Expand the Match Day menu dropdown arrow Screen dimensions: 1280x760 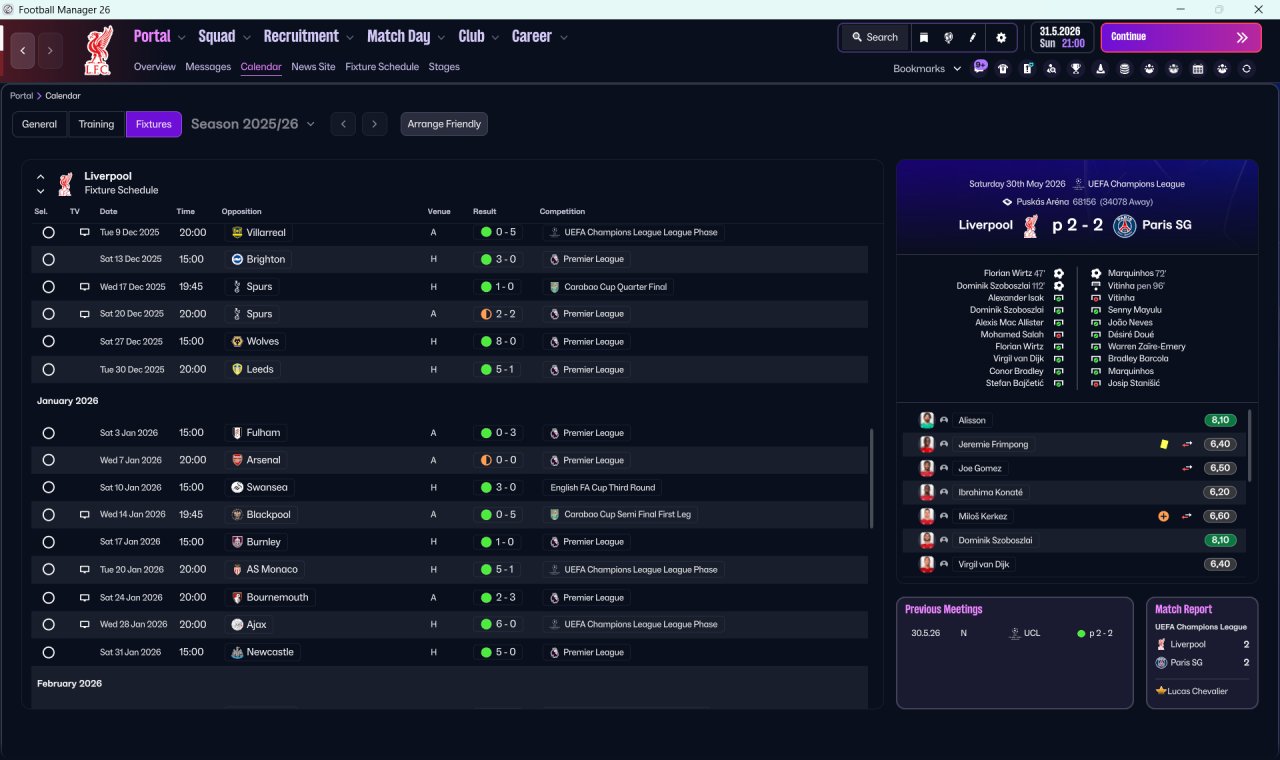click(442, 38)
